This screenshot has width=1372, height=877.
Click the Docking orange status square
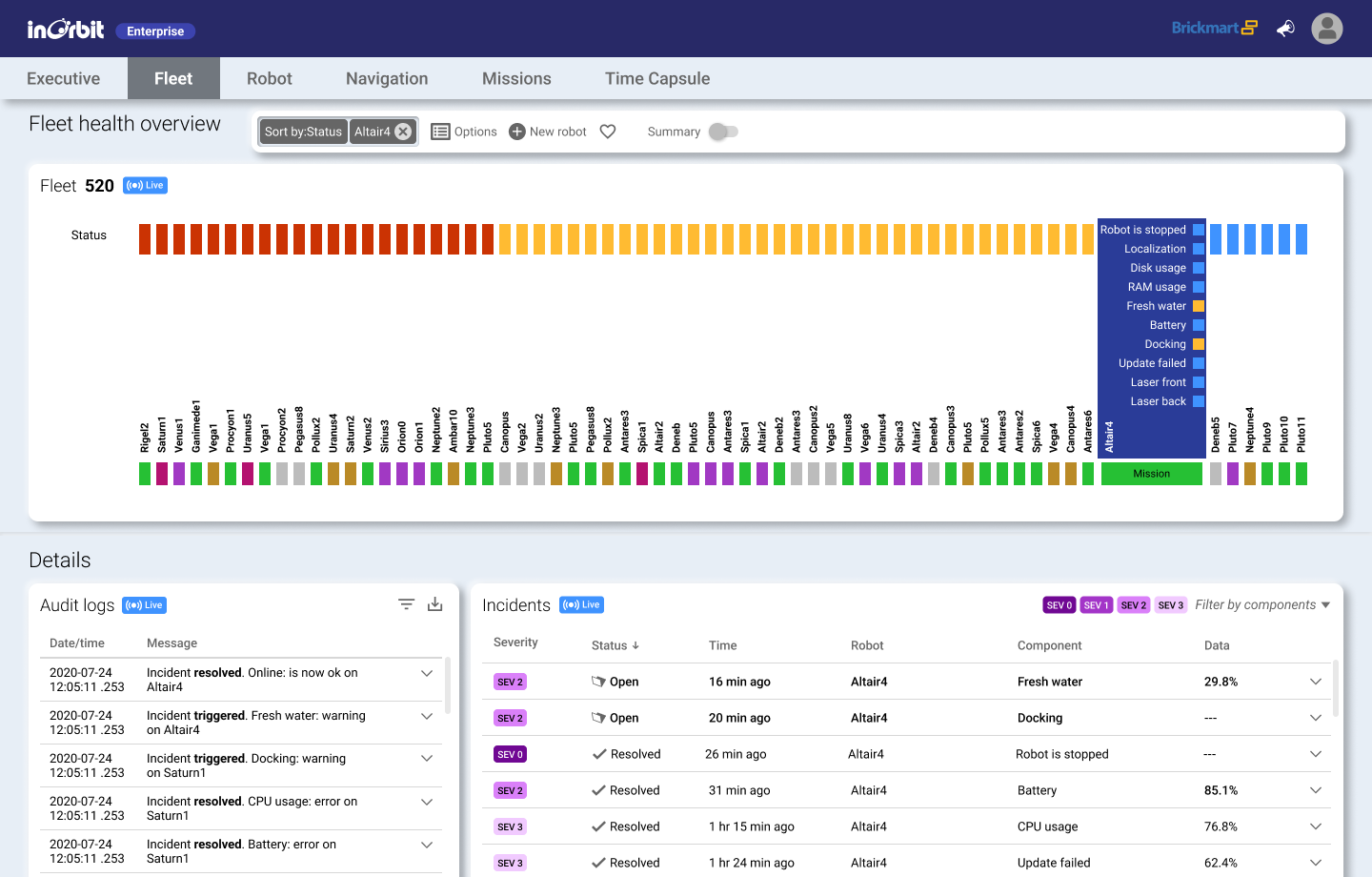coord(1199,344)
